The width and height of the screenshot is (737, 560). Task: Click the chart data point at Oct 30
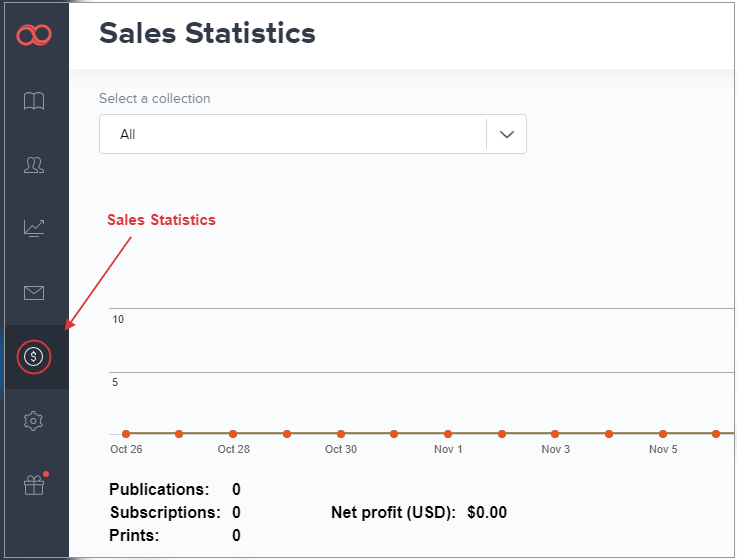(341, 434)
